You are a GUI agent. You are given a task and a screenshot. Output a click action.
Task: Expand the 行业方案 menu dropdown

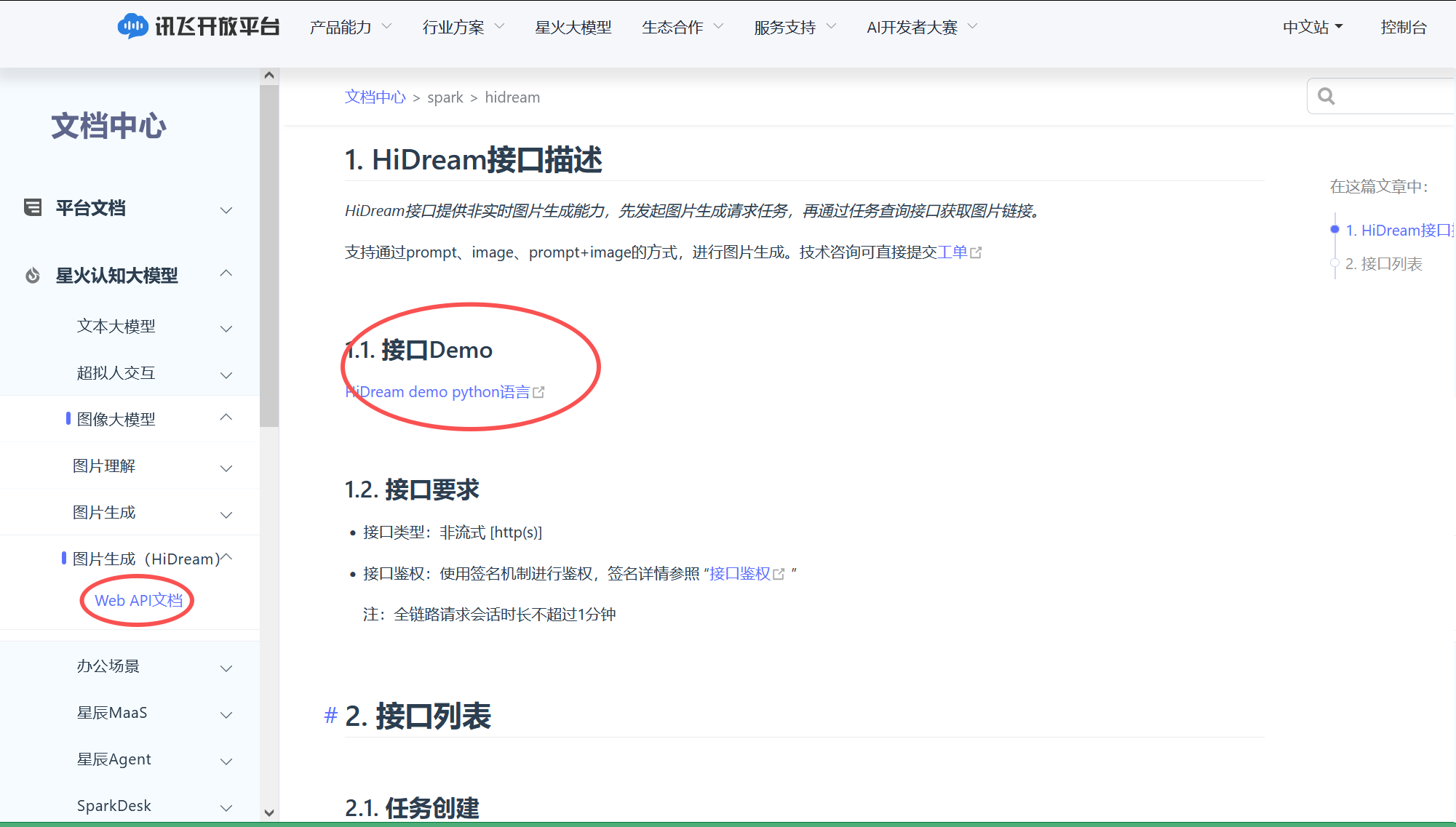coord(461,27)
